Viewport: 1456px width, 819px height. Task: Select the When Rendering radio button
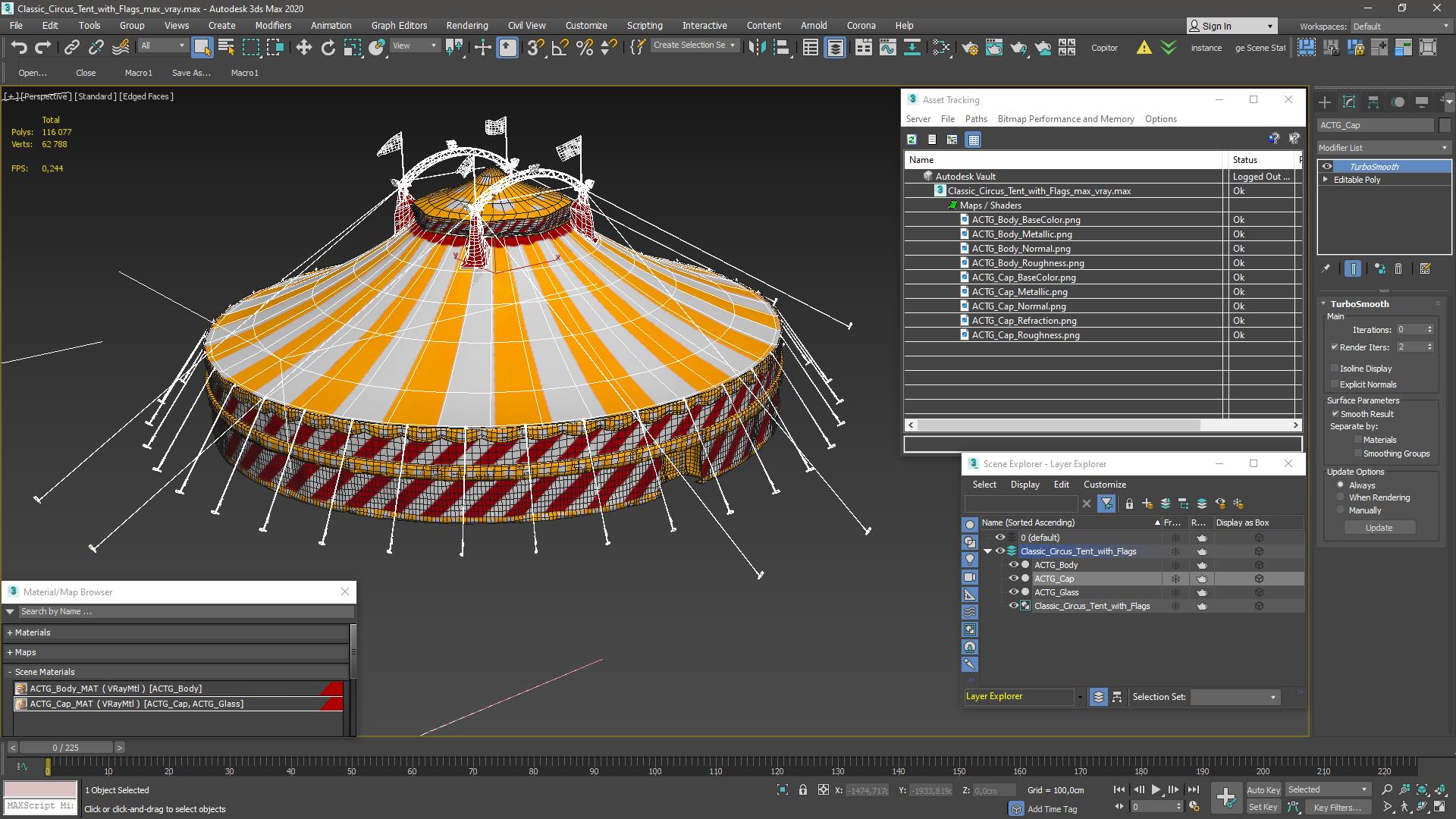(x=1341, y=497)
